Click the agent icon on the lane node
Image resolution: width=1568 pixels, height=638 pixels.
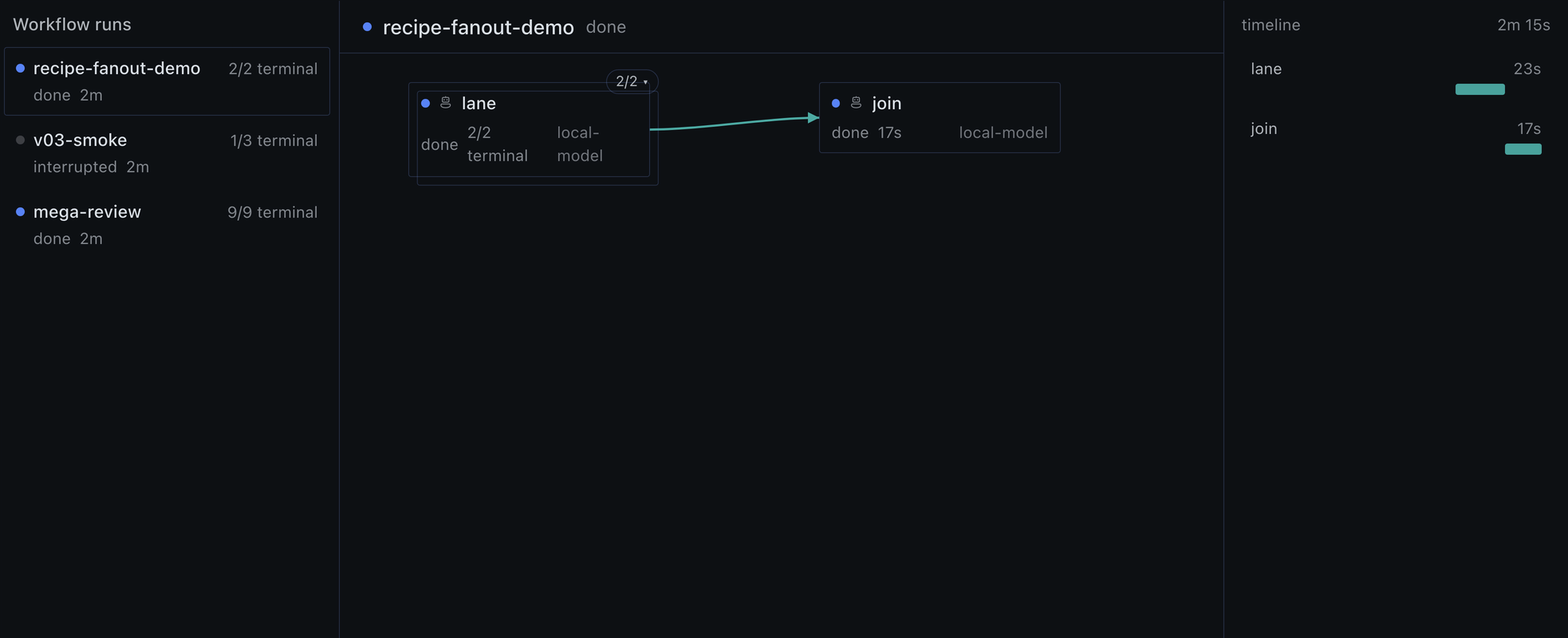point(446,103)
